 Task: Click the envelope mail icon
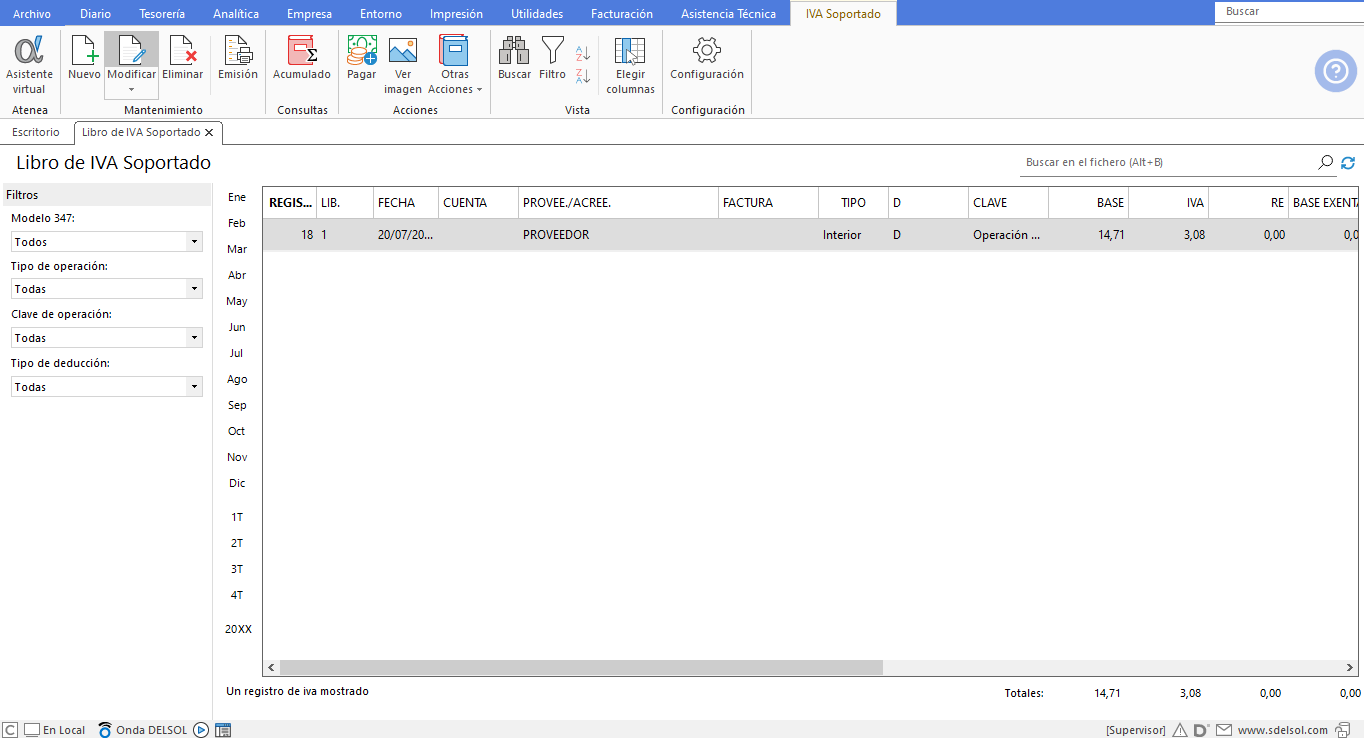click(1224, 730)
